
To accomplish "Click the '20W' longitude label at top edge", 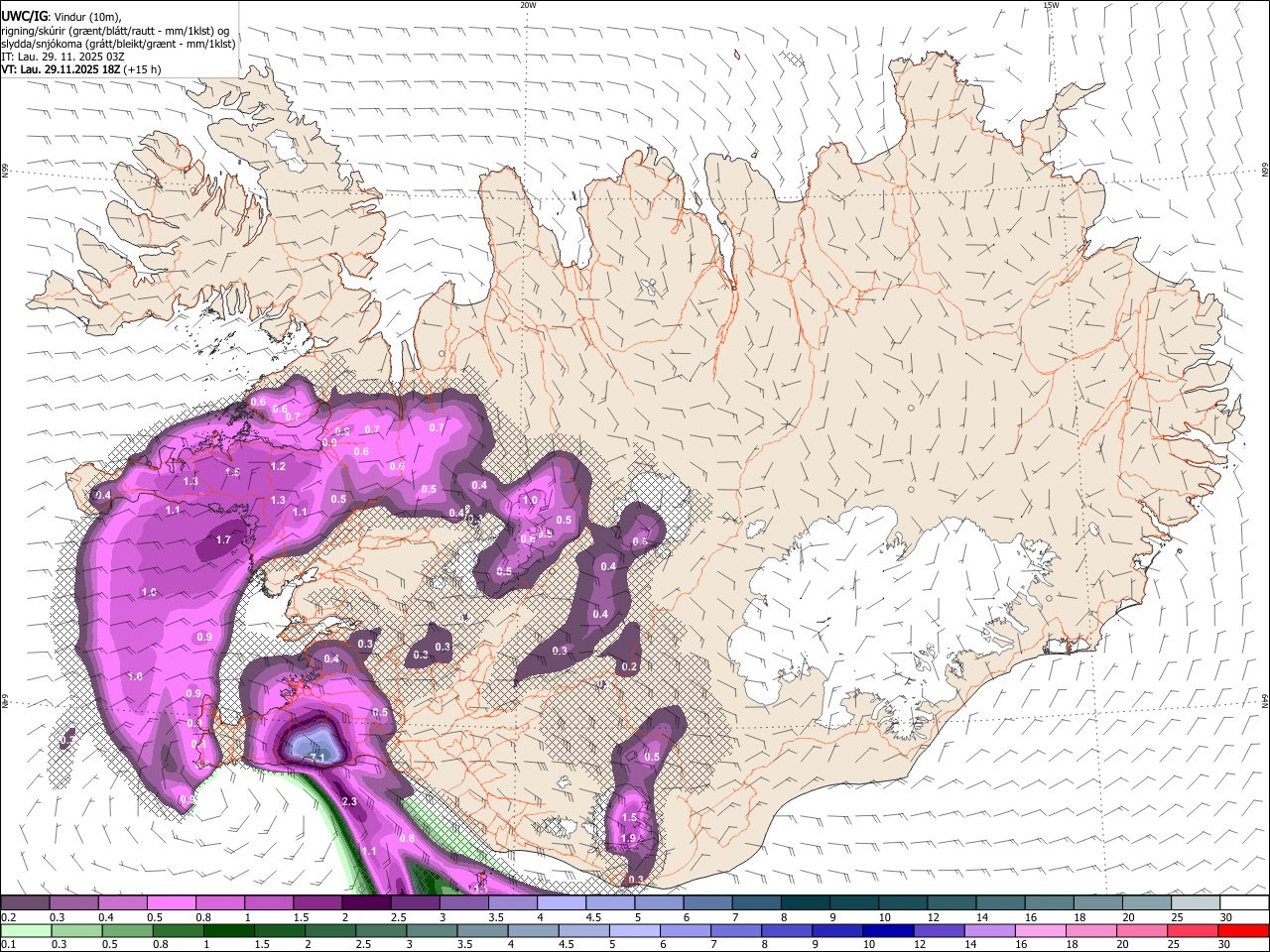I will tap(528, 5).
